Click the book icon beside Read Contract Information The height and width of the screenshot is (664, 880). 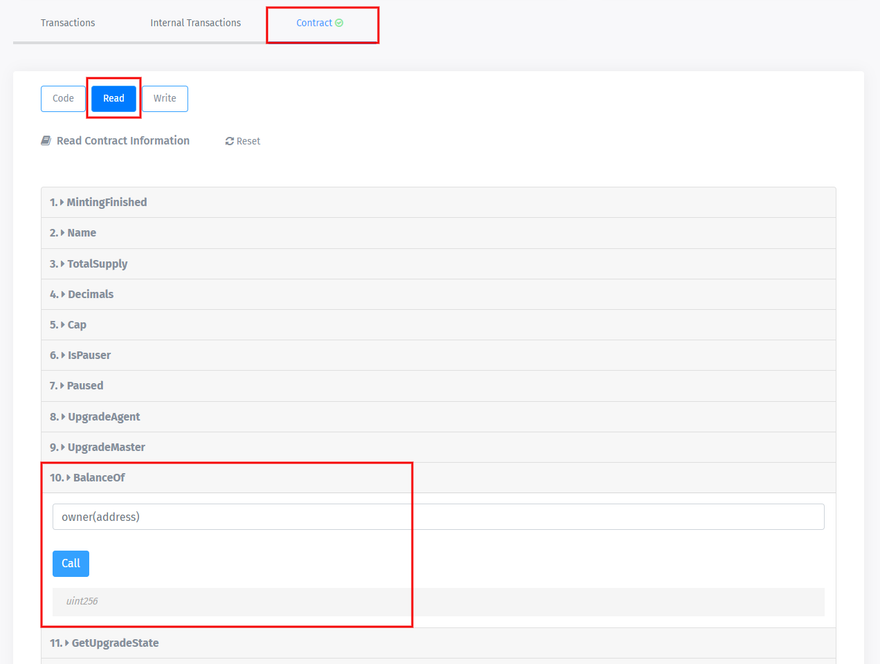click(46, 141)
